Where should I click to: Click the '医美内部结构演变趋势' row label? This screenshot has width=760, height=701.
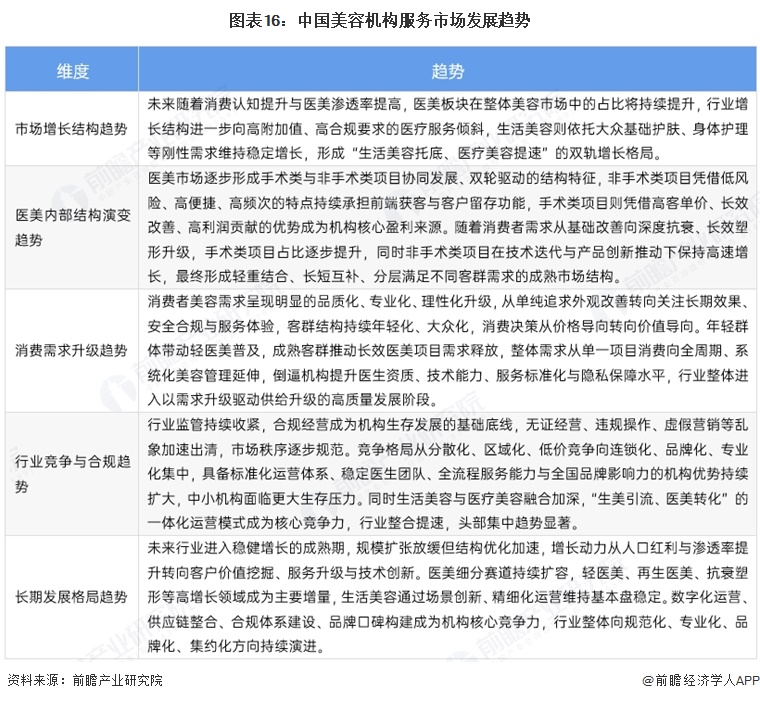click(x=73, y=227)
